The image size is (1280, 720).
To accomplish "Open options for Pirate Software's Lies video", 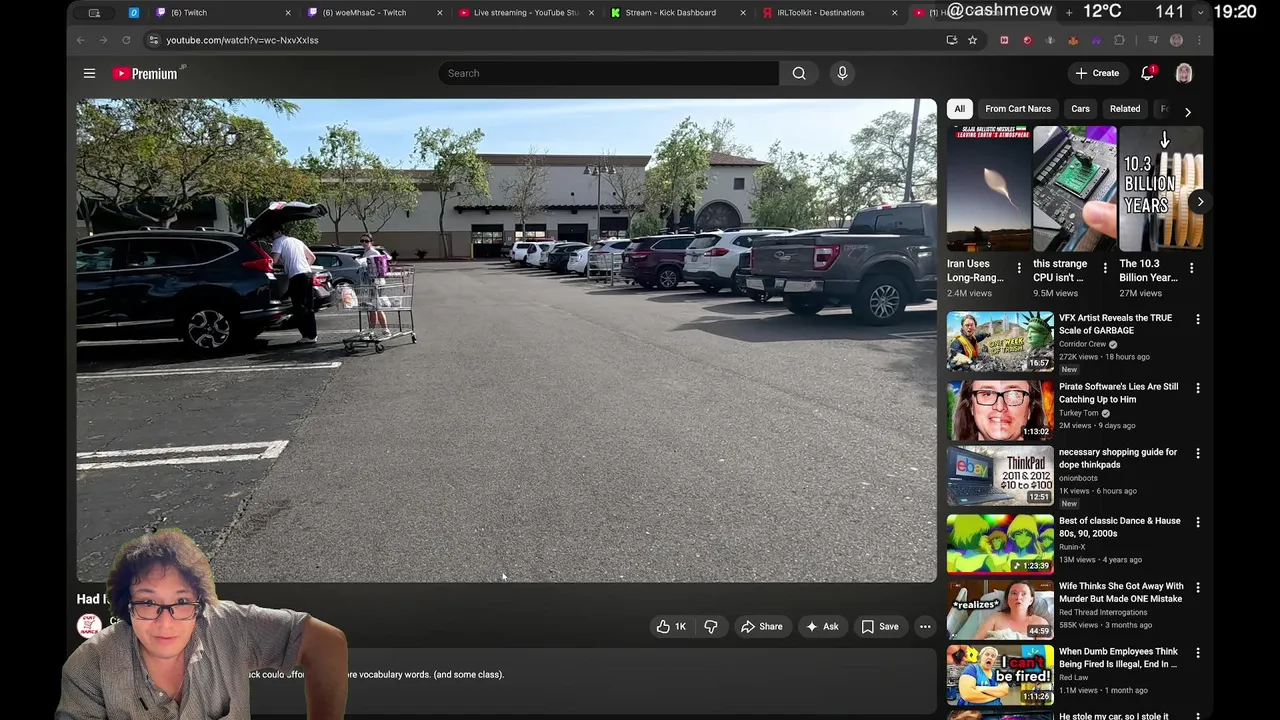I will pos(1198,388).
